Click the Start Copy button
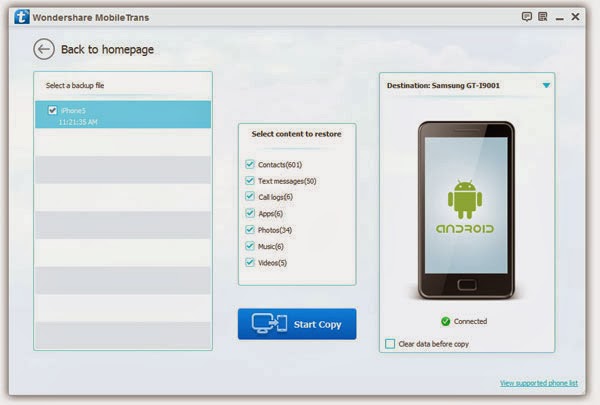 [297, 324]
